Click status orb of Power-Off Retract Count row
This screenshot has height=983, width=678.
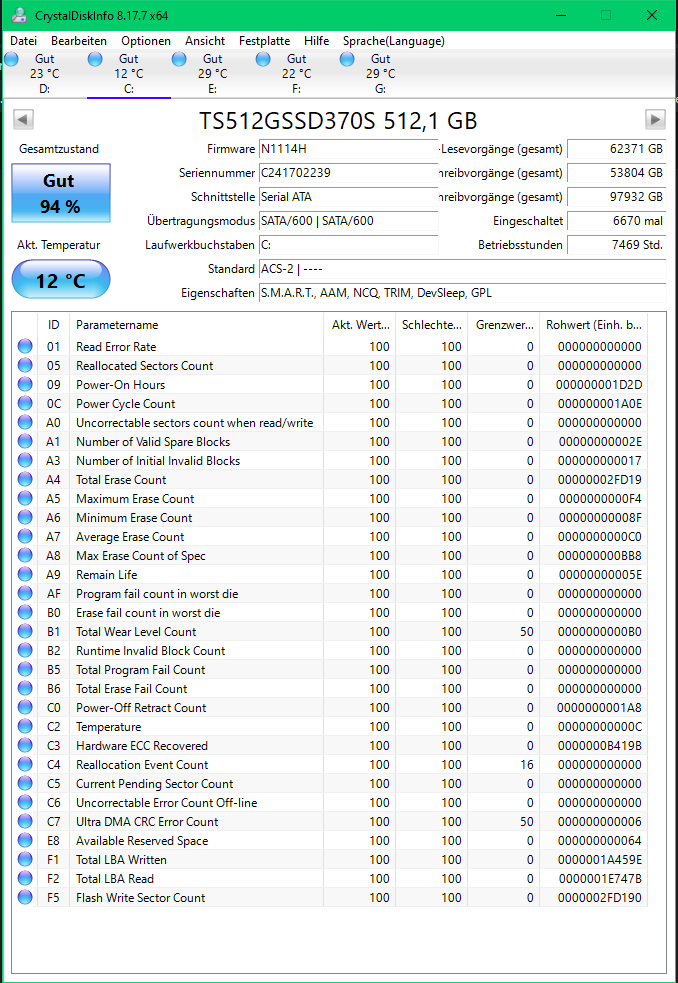click(x=25, y=707)
